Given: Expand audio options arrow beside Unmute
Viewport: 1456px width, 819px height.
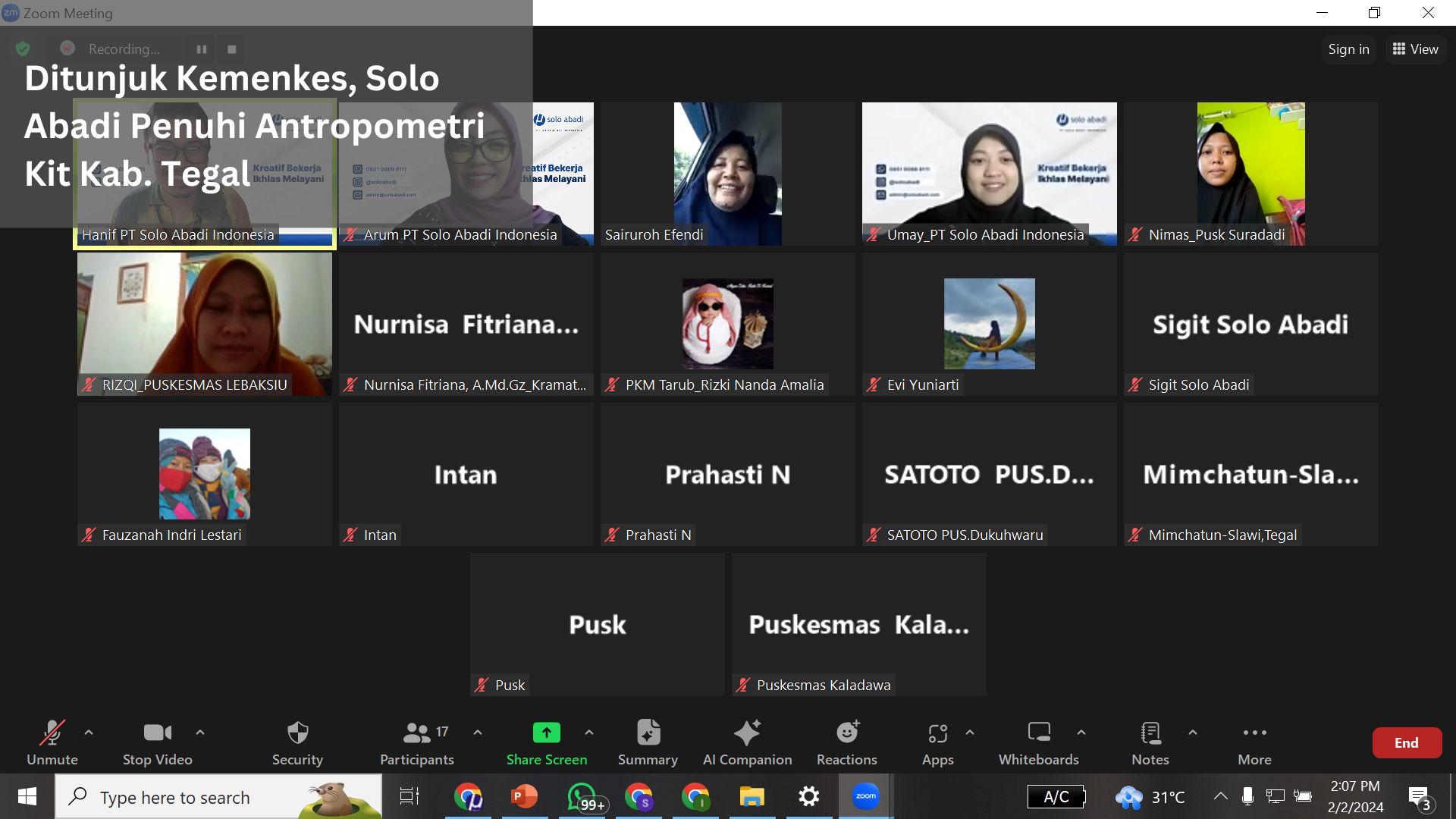Looking at the screenshot, I should pos(89,733).
